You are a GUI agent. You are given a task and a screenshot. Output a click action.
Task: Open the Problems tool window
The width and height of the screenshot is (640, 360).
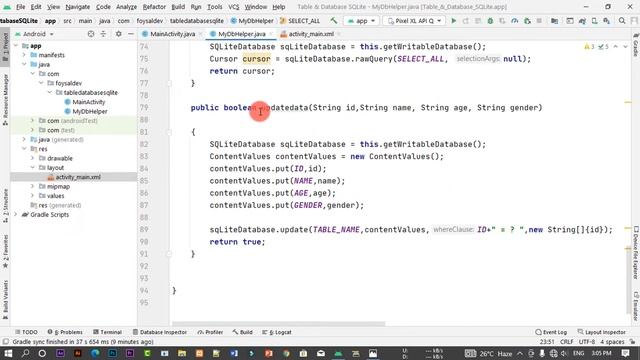pos(65,332)
